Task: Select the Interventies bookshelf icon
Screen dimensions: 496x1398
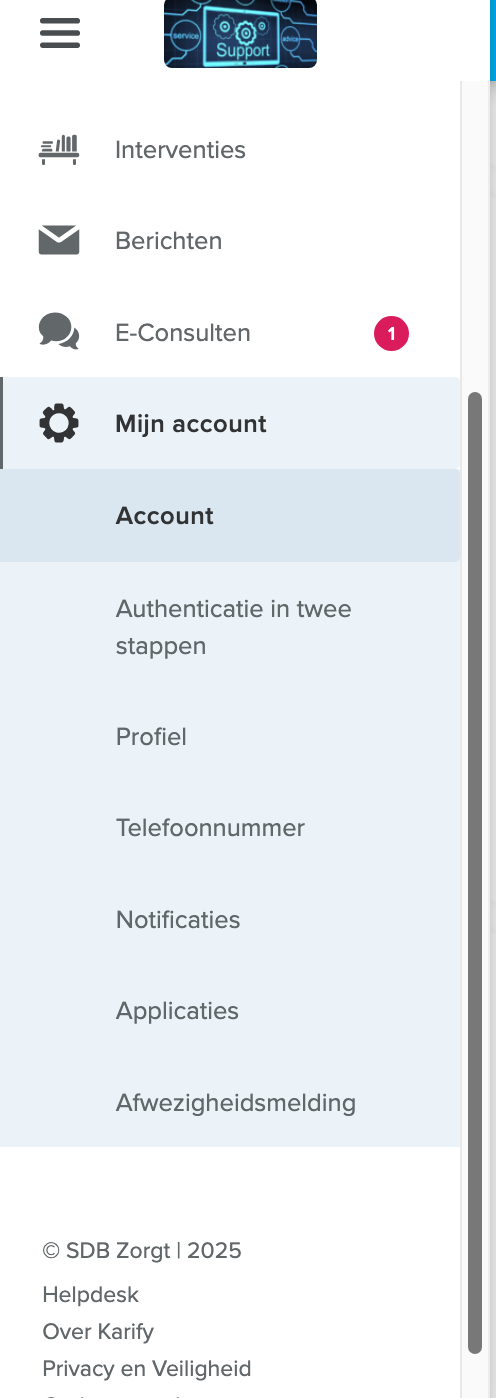Action: [x=59, y=150]
